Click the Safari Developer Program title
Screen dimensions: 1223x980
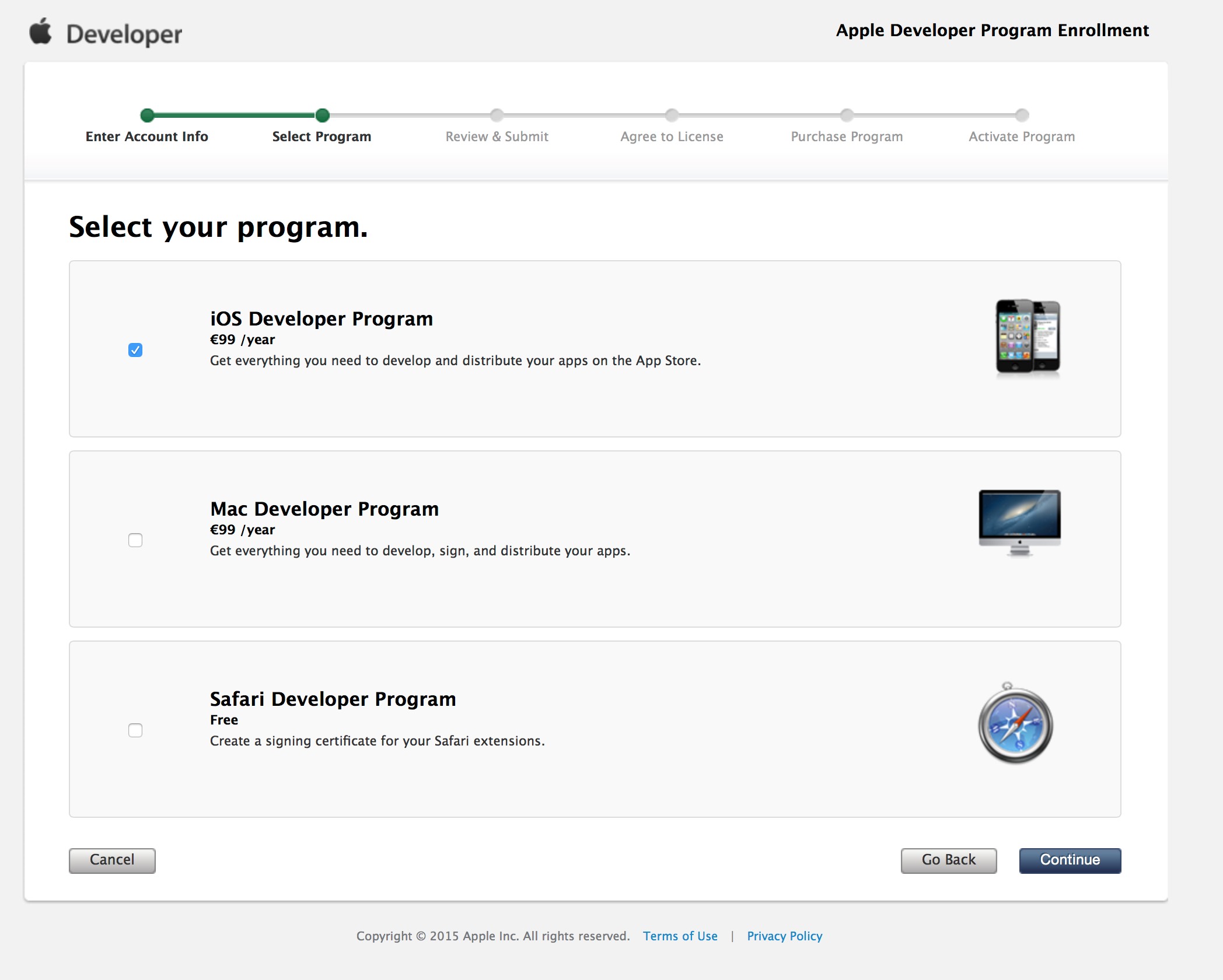[x=333, y=699]
